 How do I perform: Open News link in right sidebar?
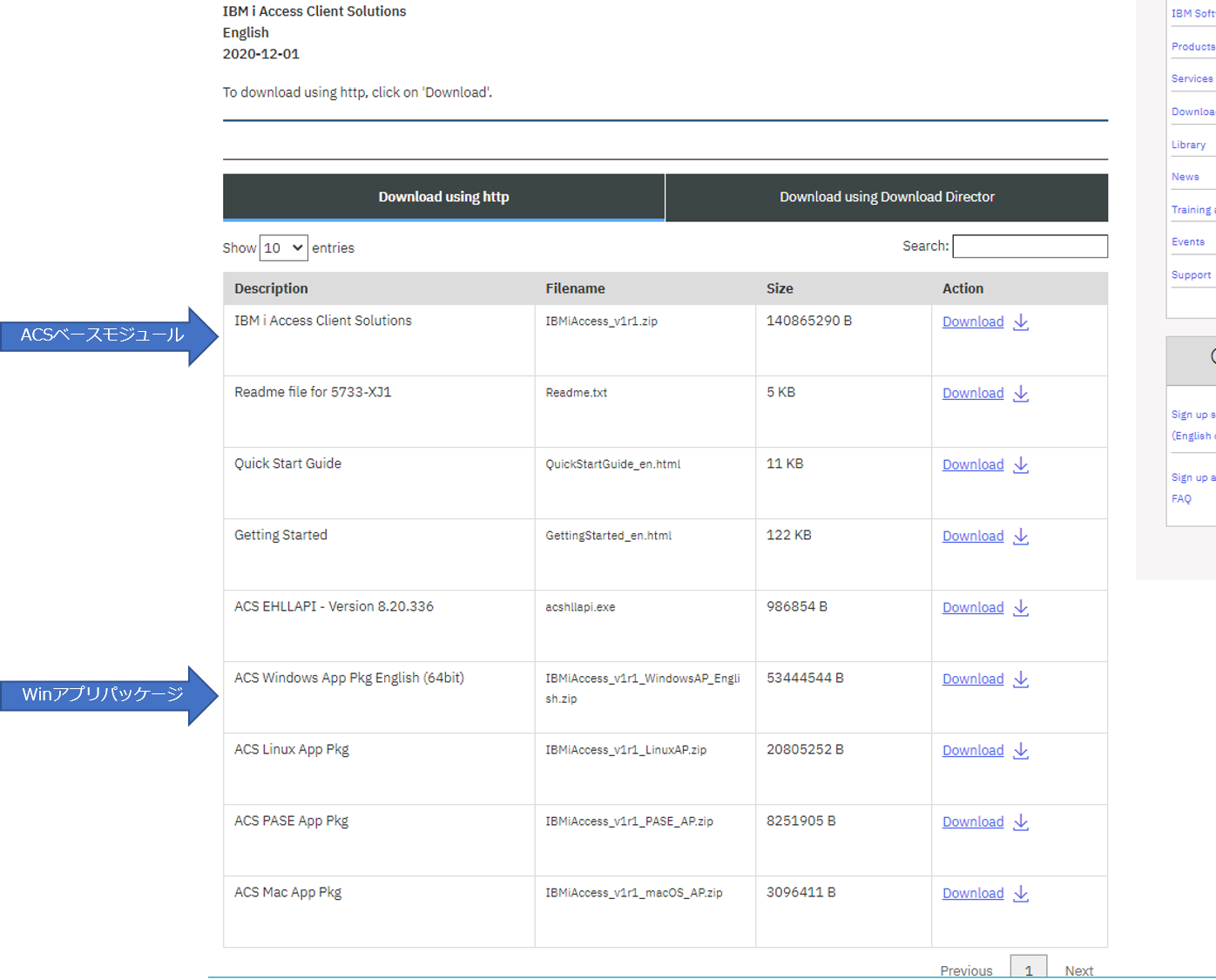pyautogui.click(x=1186, y=177)
